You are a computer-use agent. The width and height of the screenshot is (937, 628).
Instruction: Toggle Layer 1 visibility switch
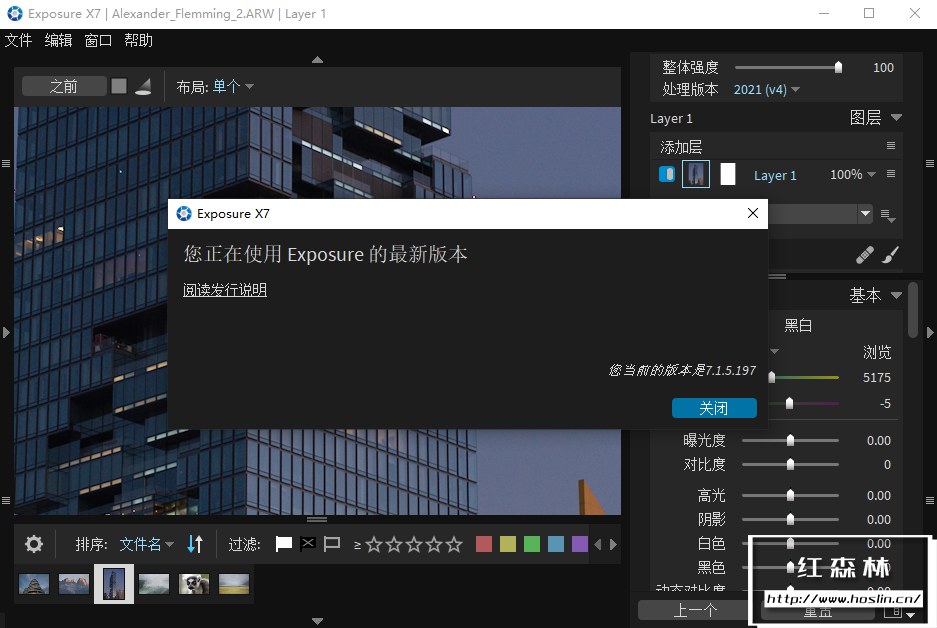click(667, 174)
